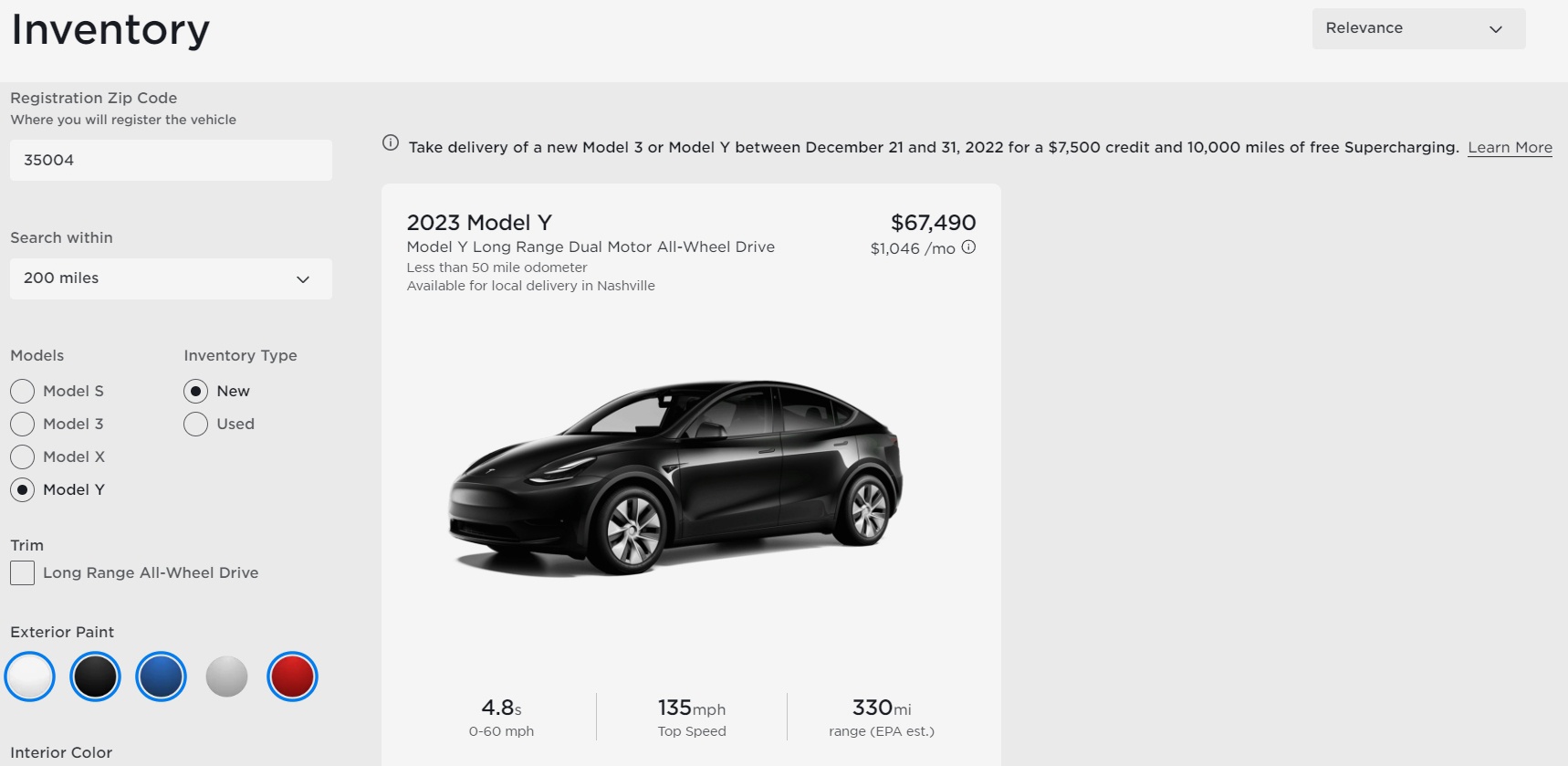
Task: Click the Learn More link
Action: 1510,147
